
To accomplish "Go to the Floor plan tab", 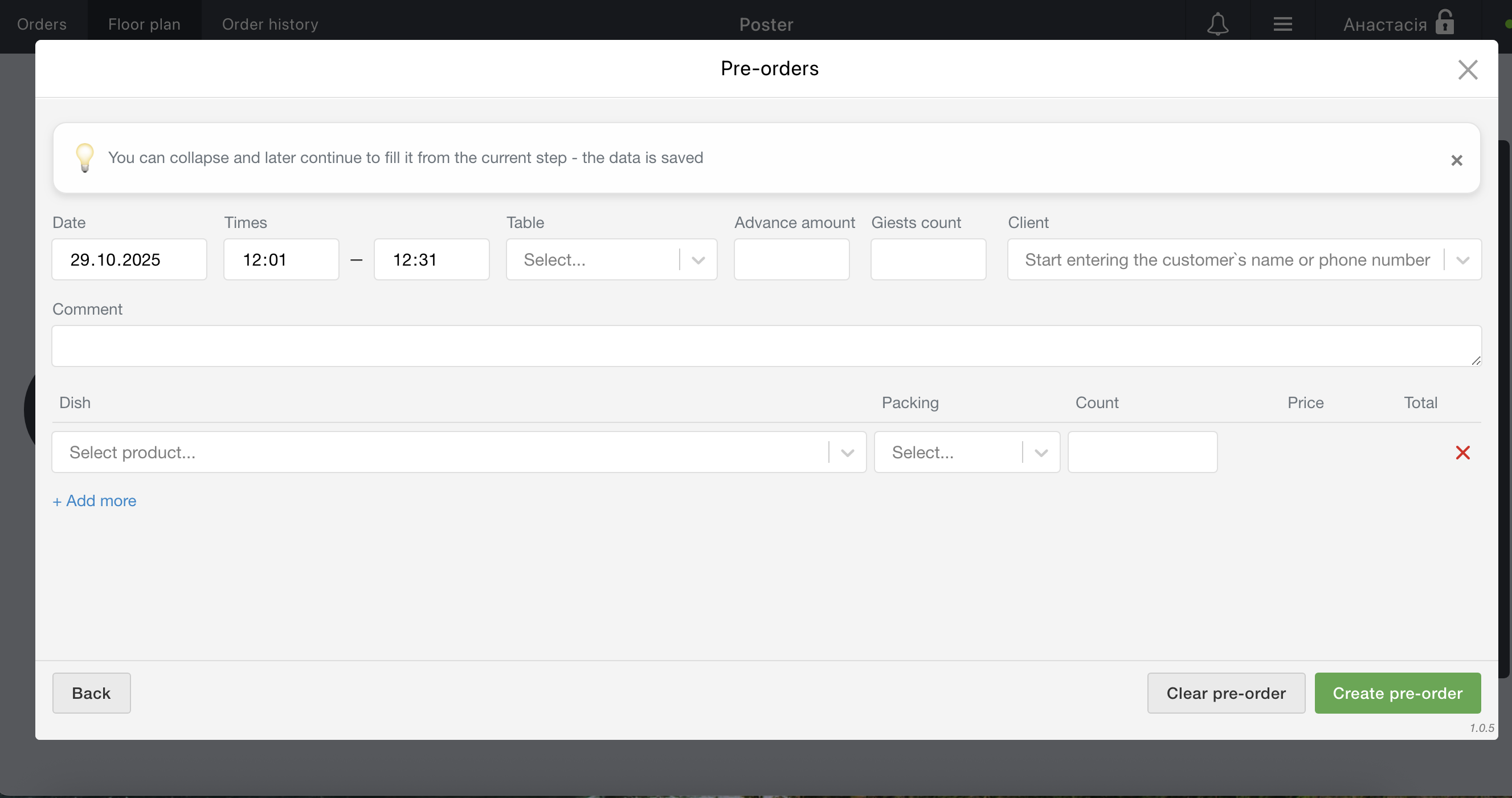I will coord(144,24).
